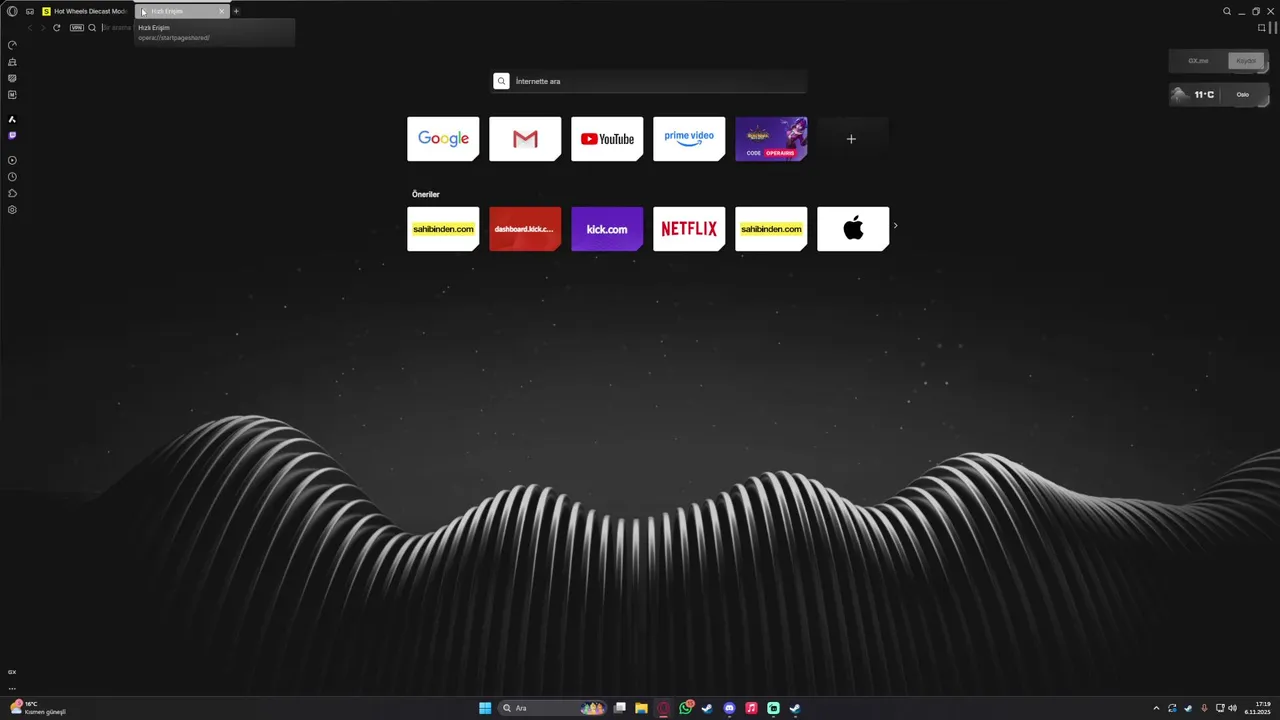The image size is (1280, 720).
Task: Click the taskbar Ara search box
Action: click(x=553, y=708)
